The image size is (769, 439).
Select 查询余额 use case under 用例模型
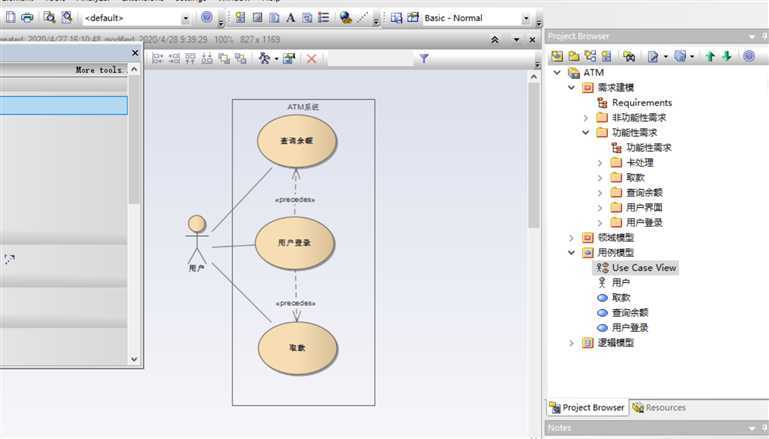630,312
